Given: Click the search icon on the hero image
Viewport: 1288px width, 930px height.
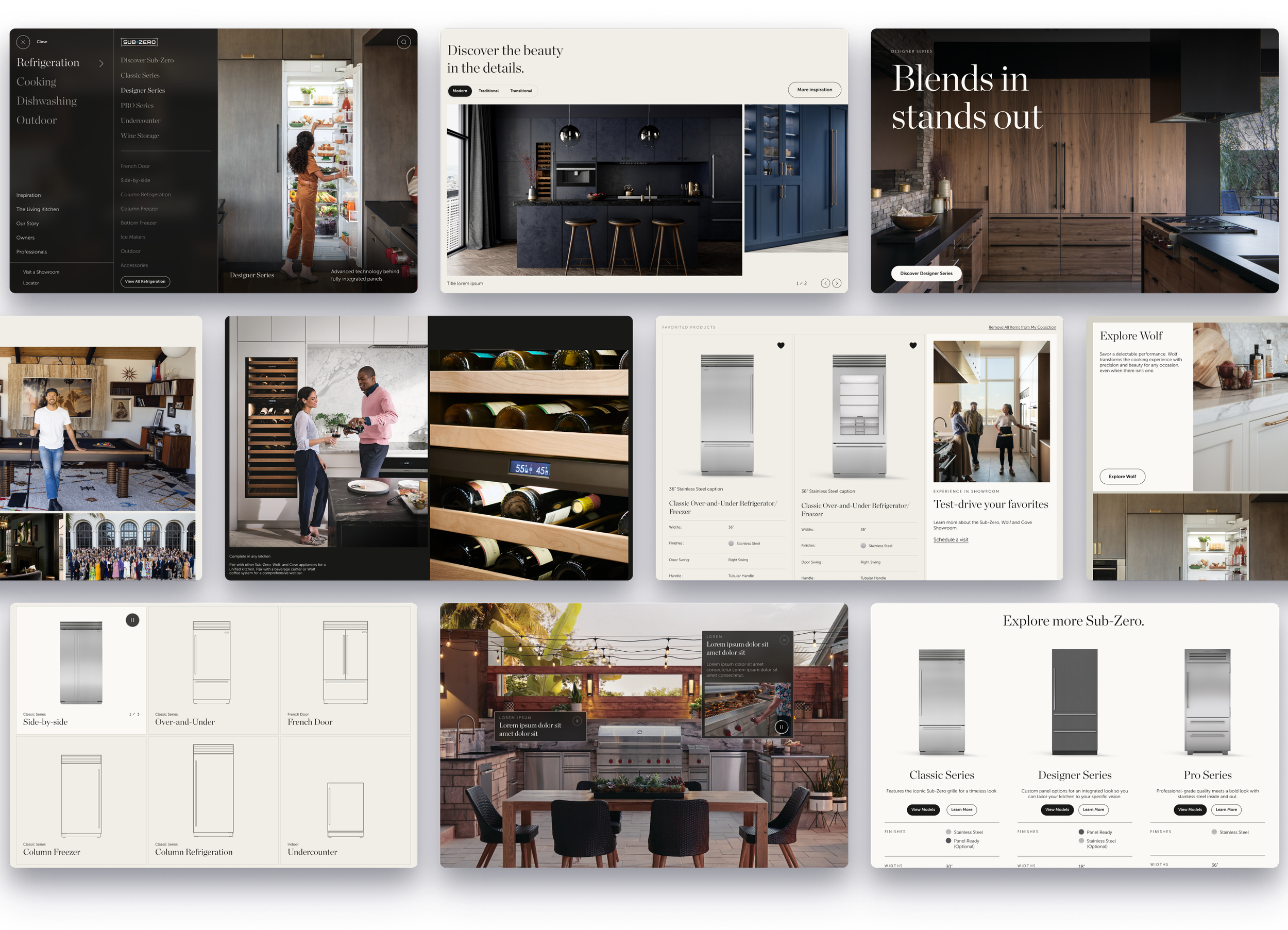Looking at the screenshot, I should (403, 42).
